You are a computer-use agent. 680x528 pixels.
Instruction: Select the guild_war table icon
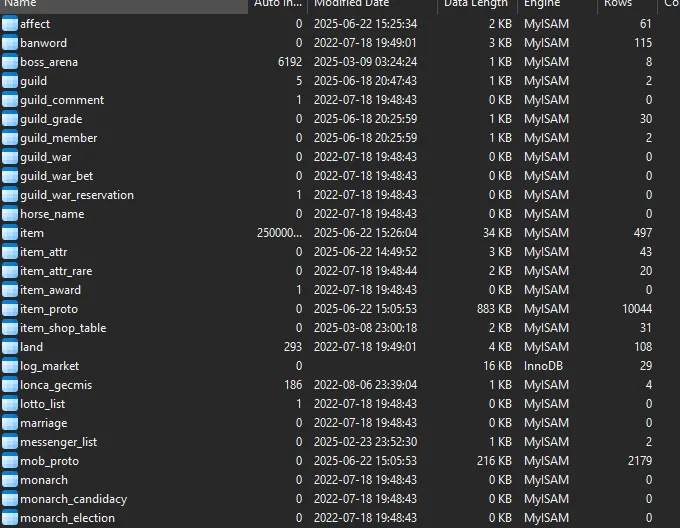click(x=10, y=157)
